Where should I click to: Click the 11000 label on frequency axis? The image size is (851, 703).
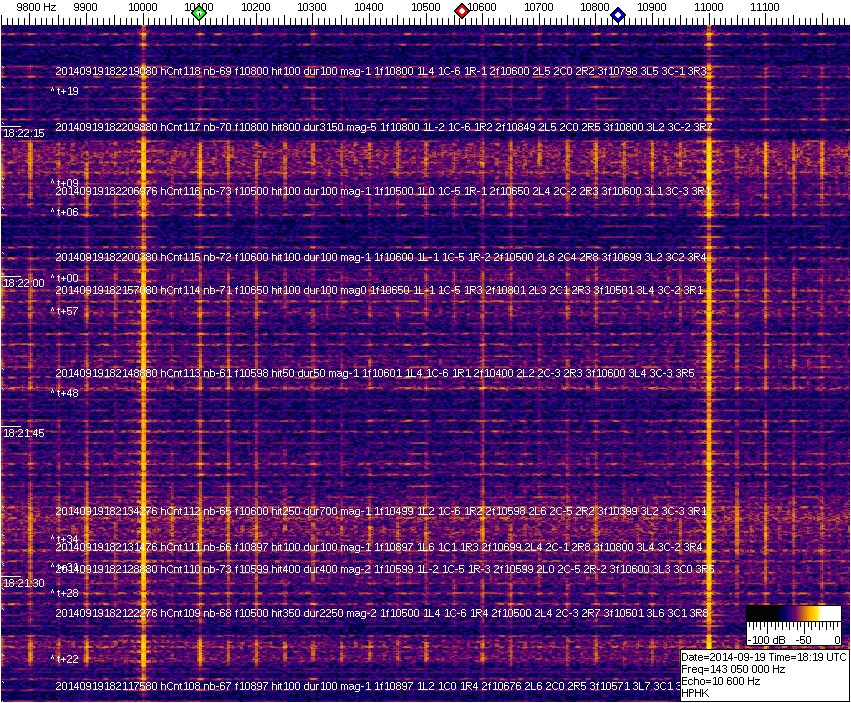pos(710,8)
